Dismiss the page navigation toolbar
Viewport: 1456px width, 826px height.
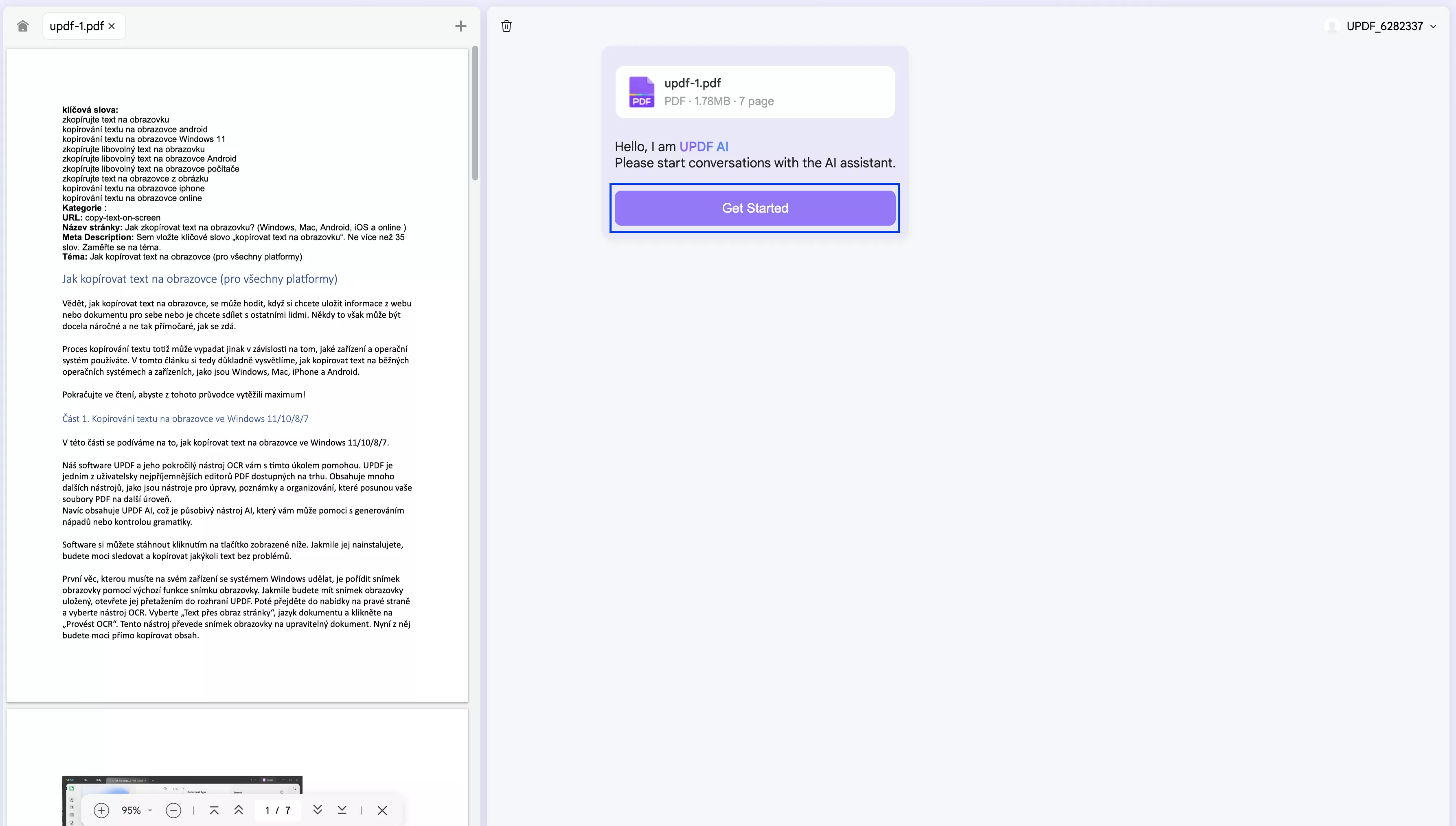(x=382, y=810)
